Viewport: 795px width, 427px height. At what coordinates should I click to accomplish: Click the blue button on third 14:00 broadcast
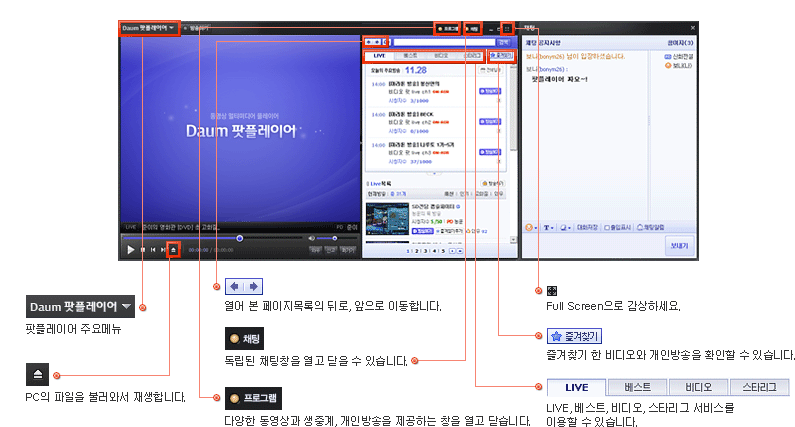coord(490,152)
